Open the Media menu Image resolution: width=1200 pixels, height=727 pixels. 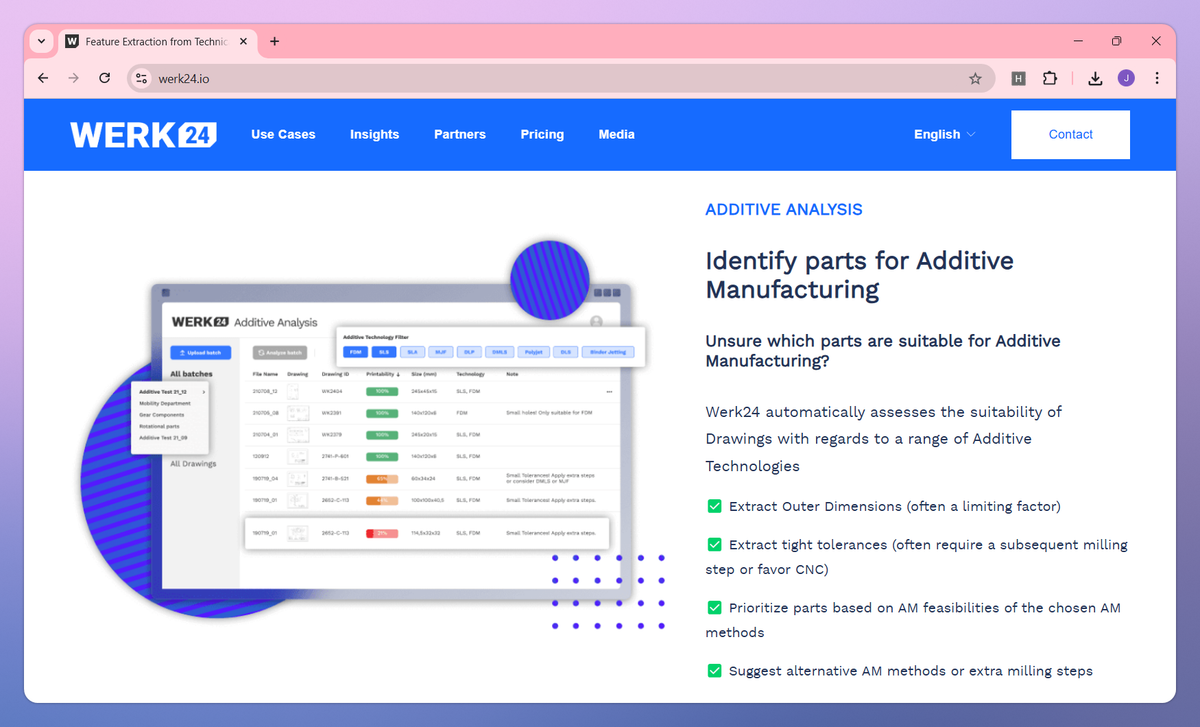(617, 134)
